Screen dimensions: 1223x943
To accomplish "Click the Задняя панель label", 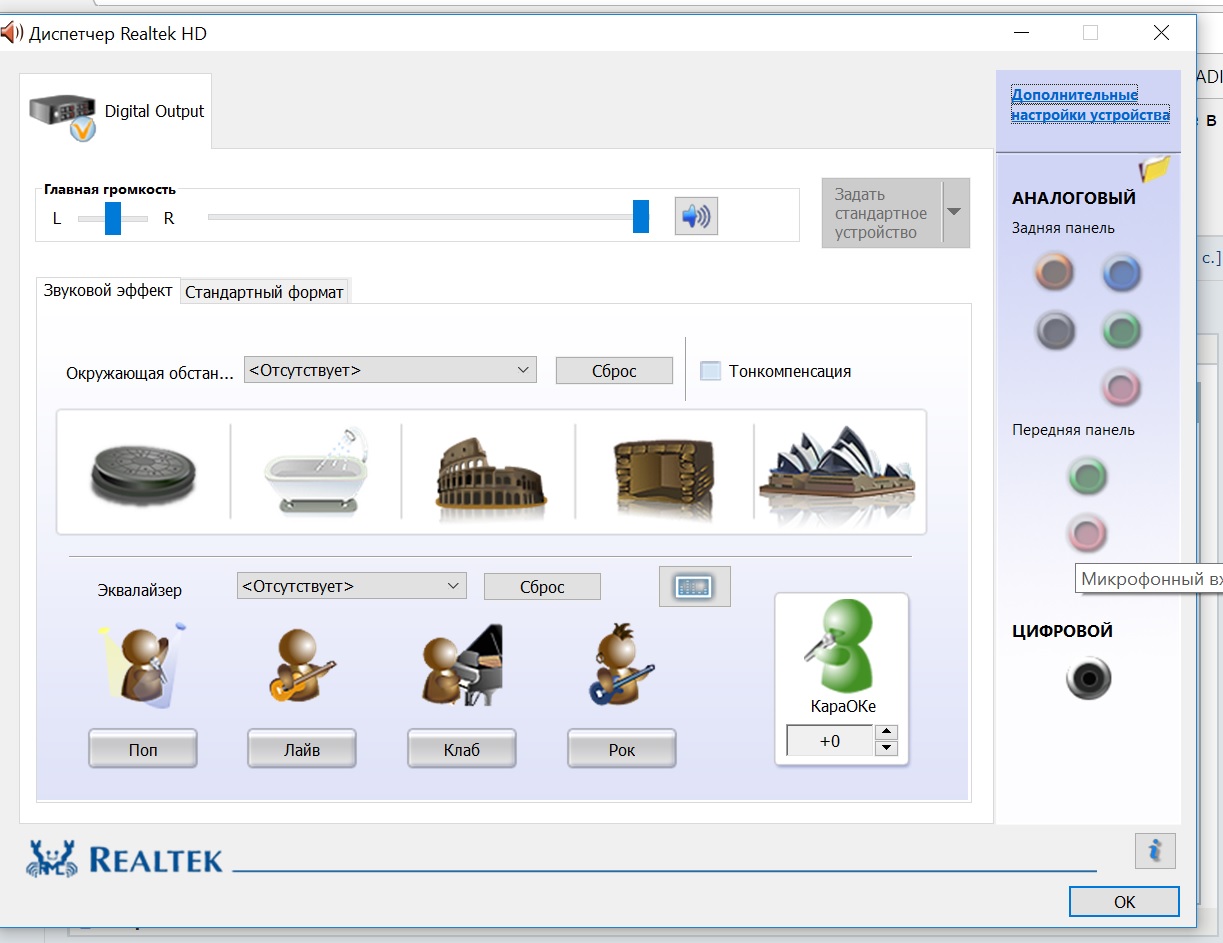I will pos(1063,228).
